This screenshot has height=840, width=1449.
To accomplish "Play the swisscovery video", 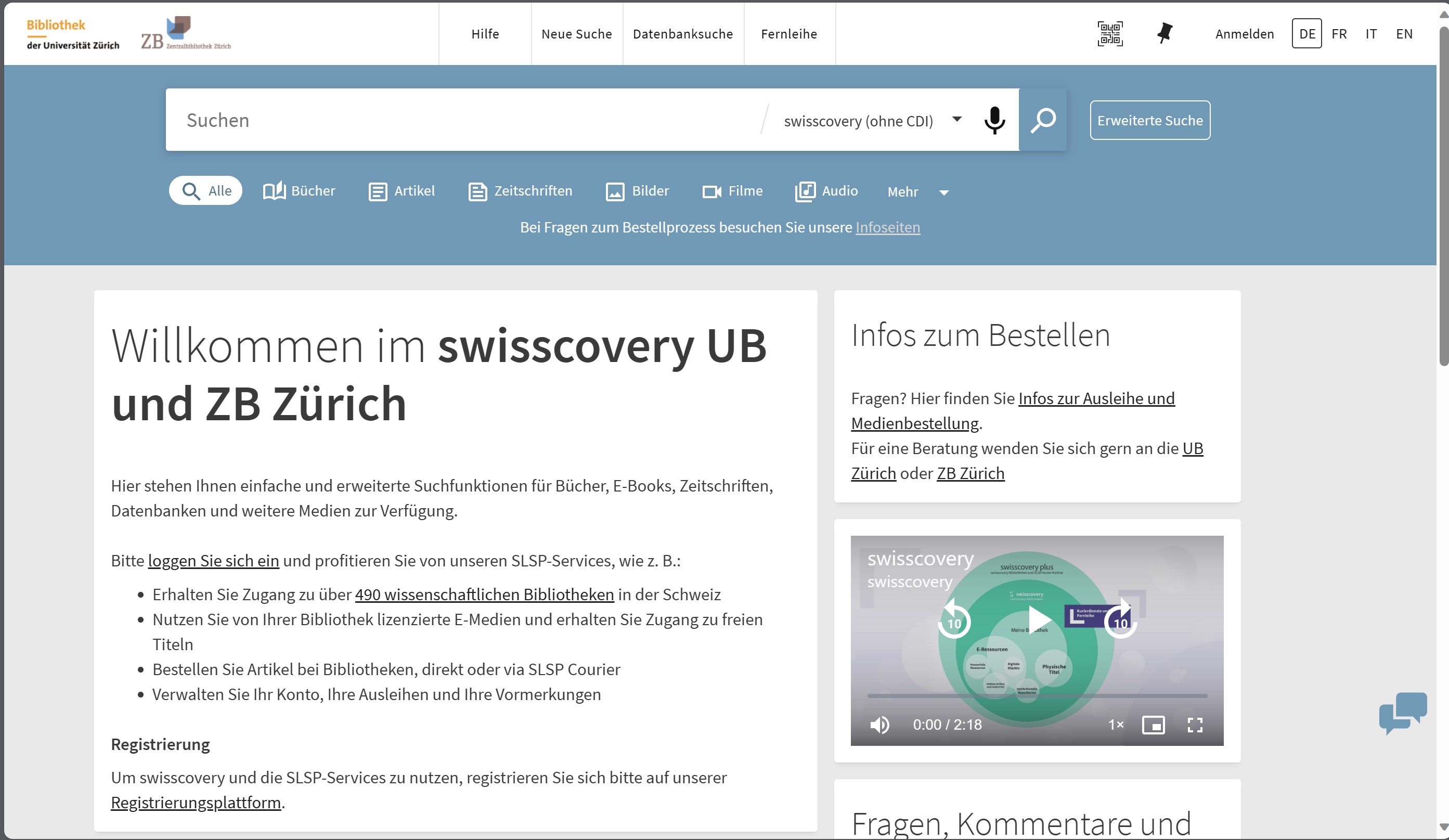I will click(x=1039, y=619).
